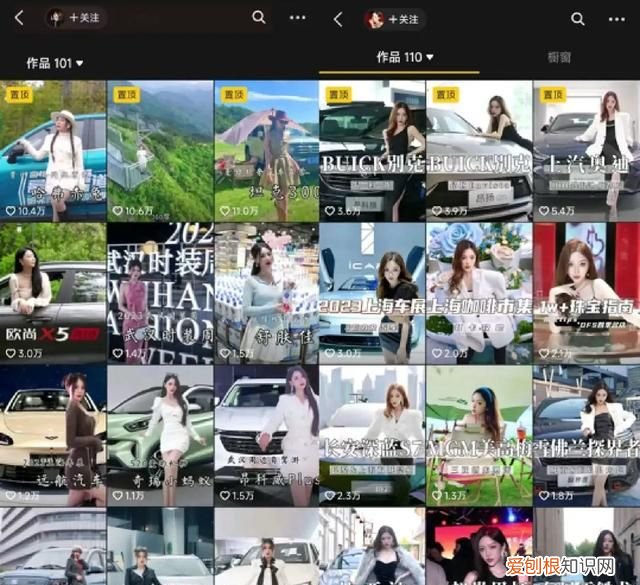640x585 pixels.
Task: Open the left profile avatar
Action: point(56,18)
